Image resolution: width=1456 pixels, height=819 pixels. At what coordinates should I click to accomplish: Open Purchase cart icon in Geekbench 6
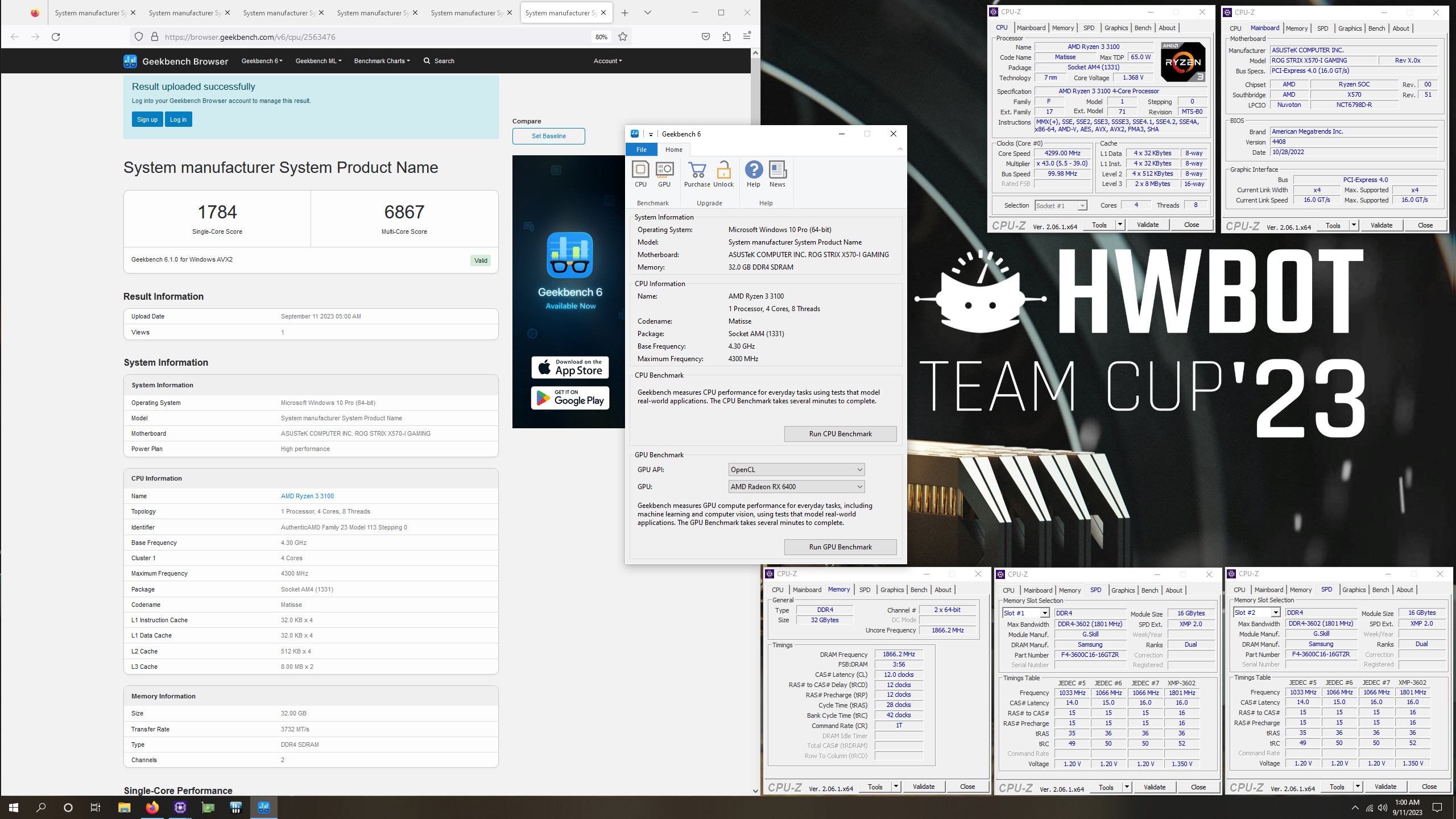coord(697,173)
